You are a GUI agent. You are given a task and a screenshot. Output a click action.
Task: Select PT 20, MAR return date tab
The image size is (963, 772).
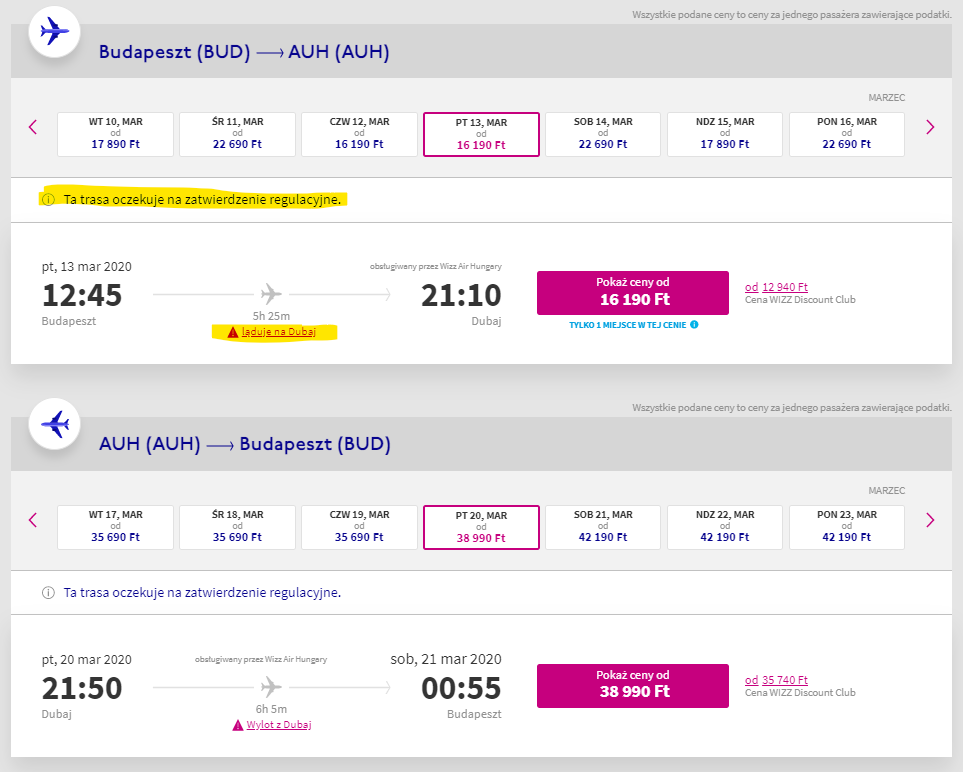(x=482, y=528)
